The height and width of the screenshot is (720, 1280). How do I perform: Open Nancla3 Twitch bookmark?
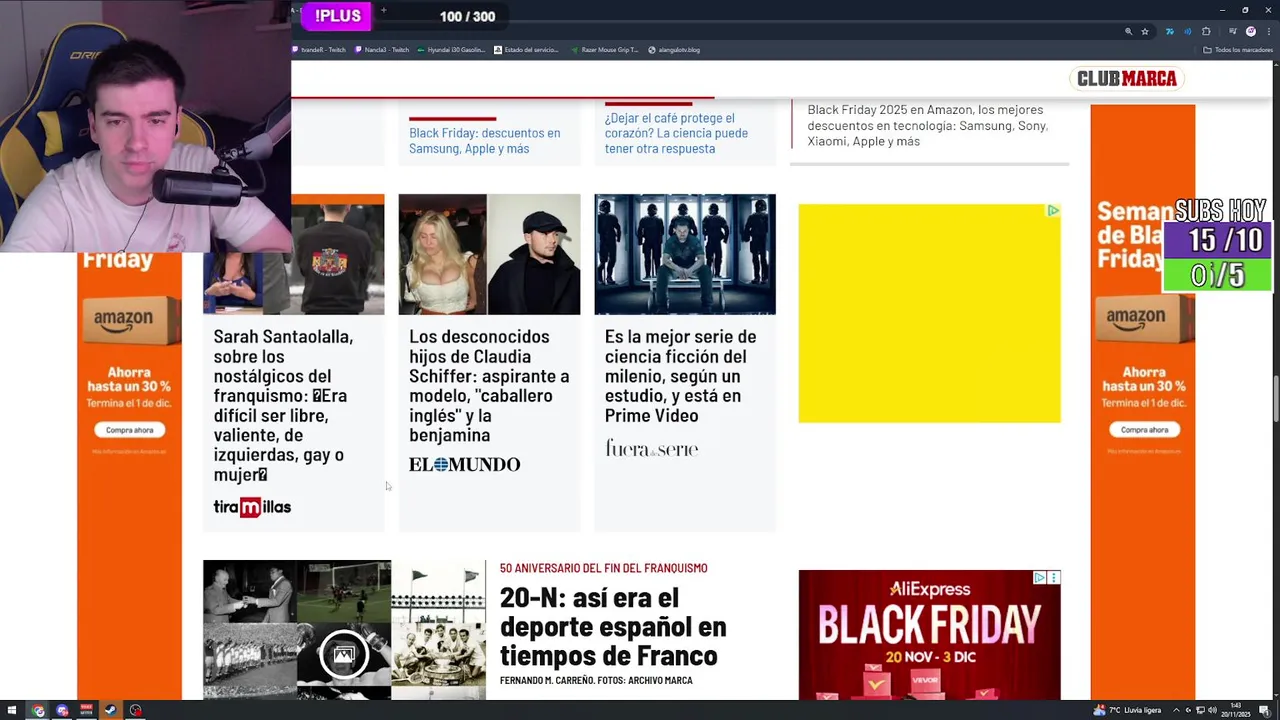point(382,50)
